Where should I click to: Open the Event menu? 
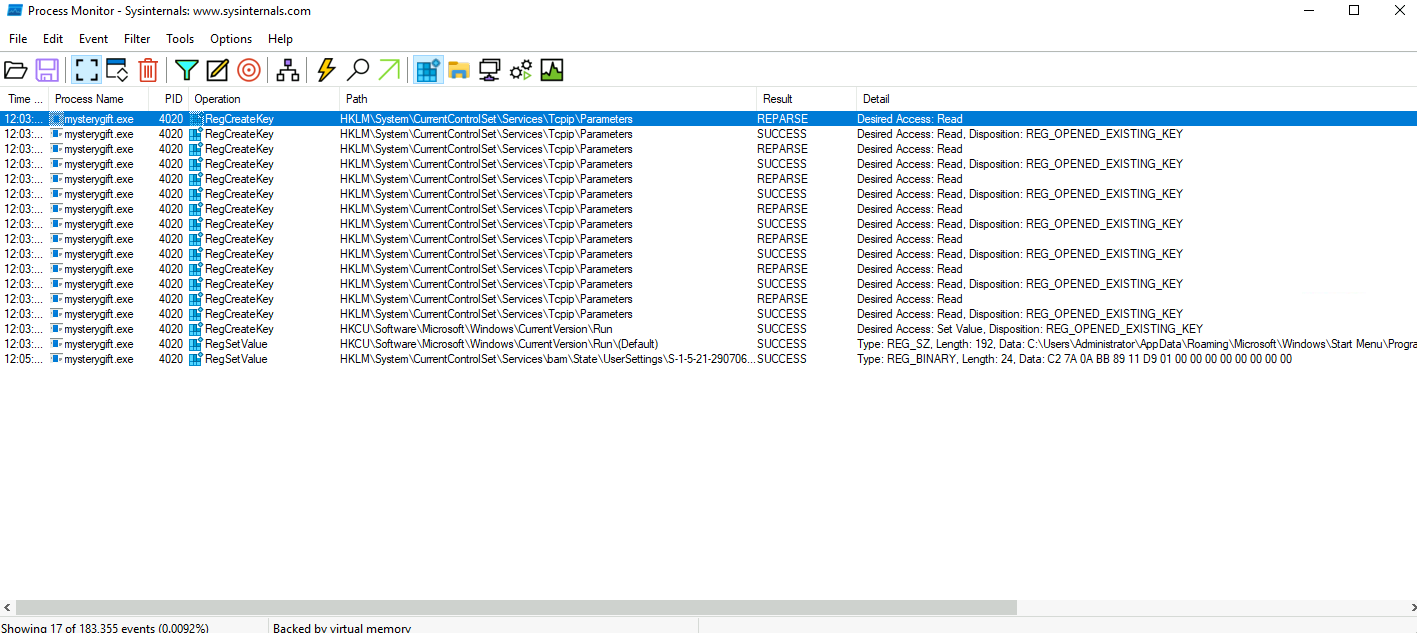tap(93, 39)
